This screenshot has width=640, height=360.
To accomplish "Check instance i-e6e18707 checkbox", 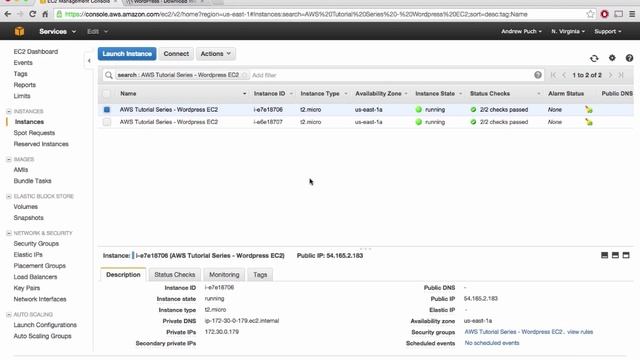I will [x=107, y=122].
